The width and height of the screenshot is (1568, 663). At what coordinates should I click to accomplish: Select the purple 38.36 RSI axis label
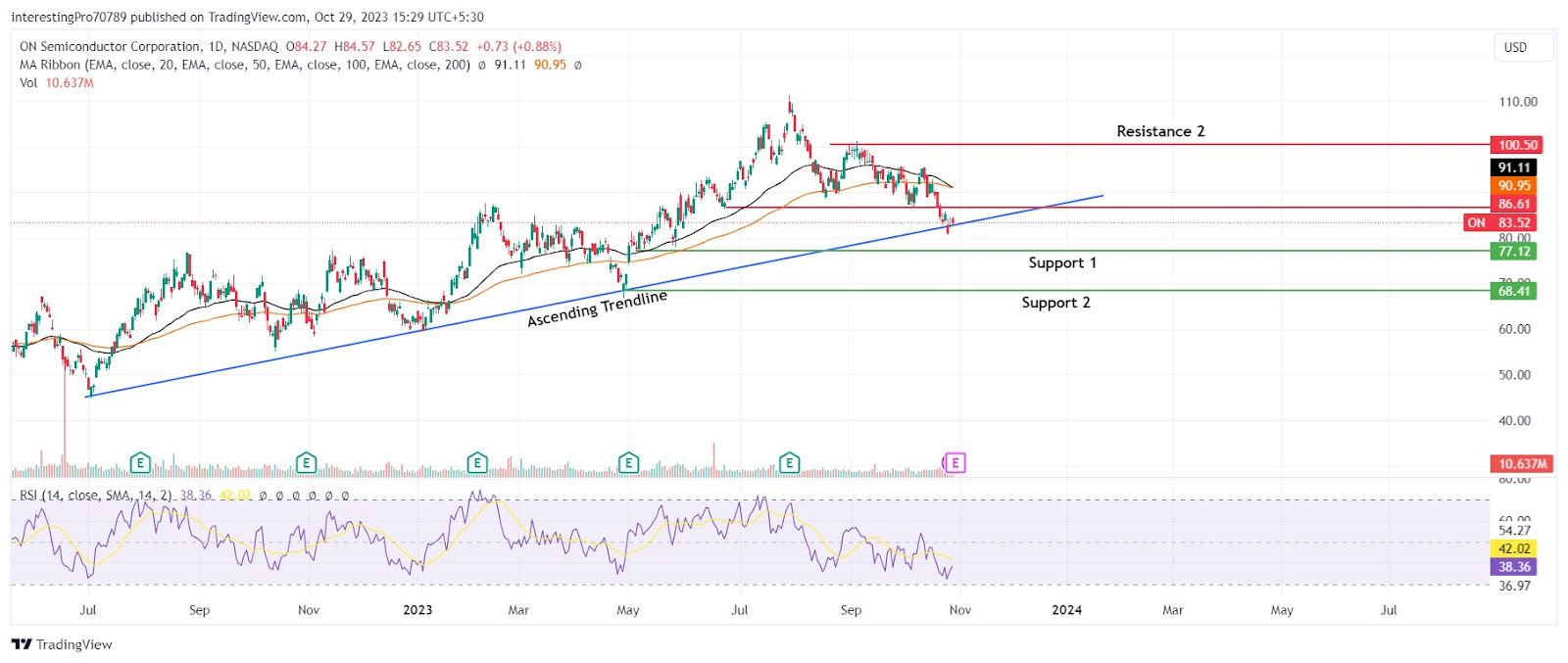[1514, 567]
